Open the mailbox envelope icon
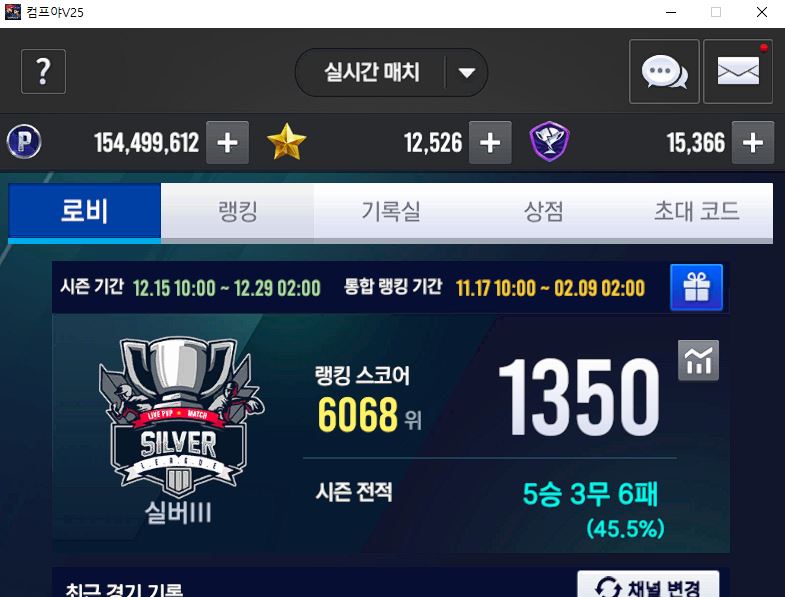The image size is (785, 597). (x=738, y=72)
